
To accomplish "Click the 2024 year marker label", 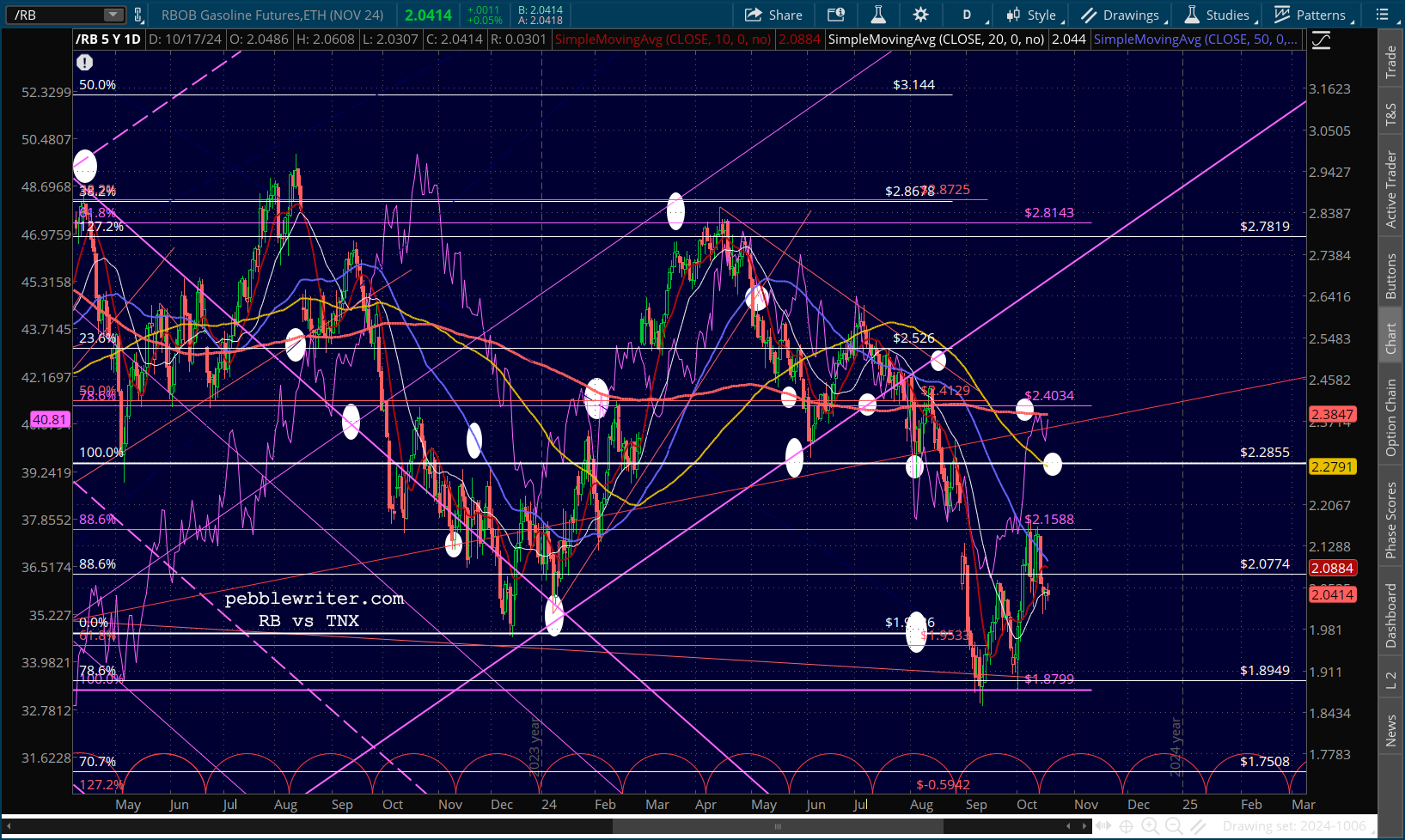I will click(1176, 747).
